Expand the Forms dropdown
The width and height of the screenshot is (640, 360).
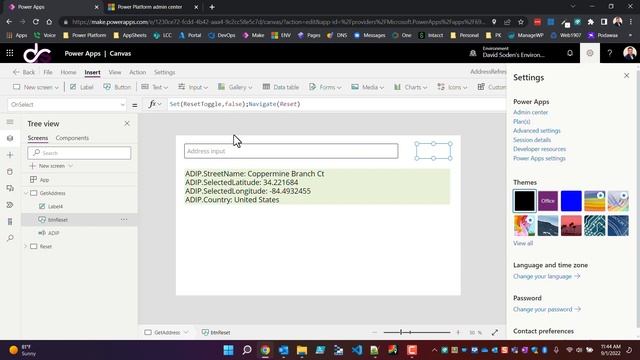[339, 87]
